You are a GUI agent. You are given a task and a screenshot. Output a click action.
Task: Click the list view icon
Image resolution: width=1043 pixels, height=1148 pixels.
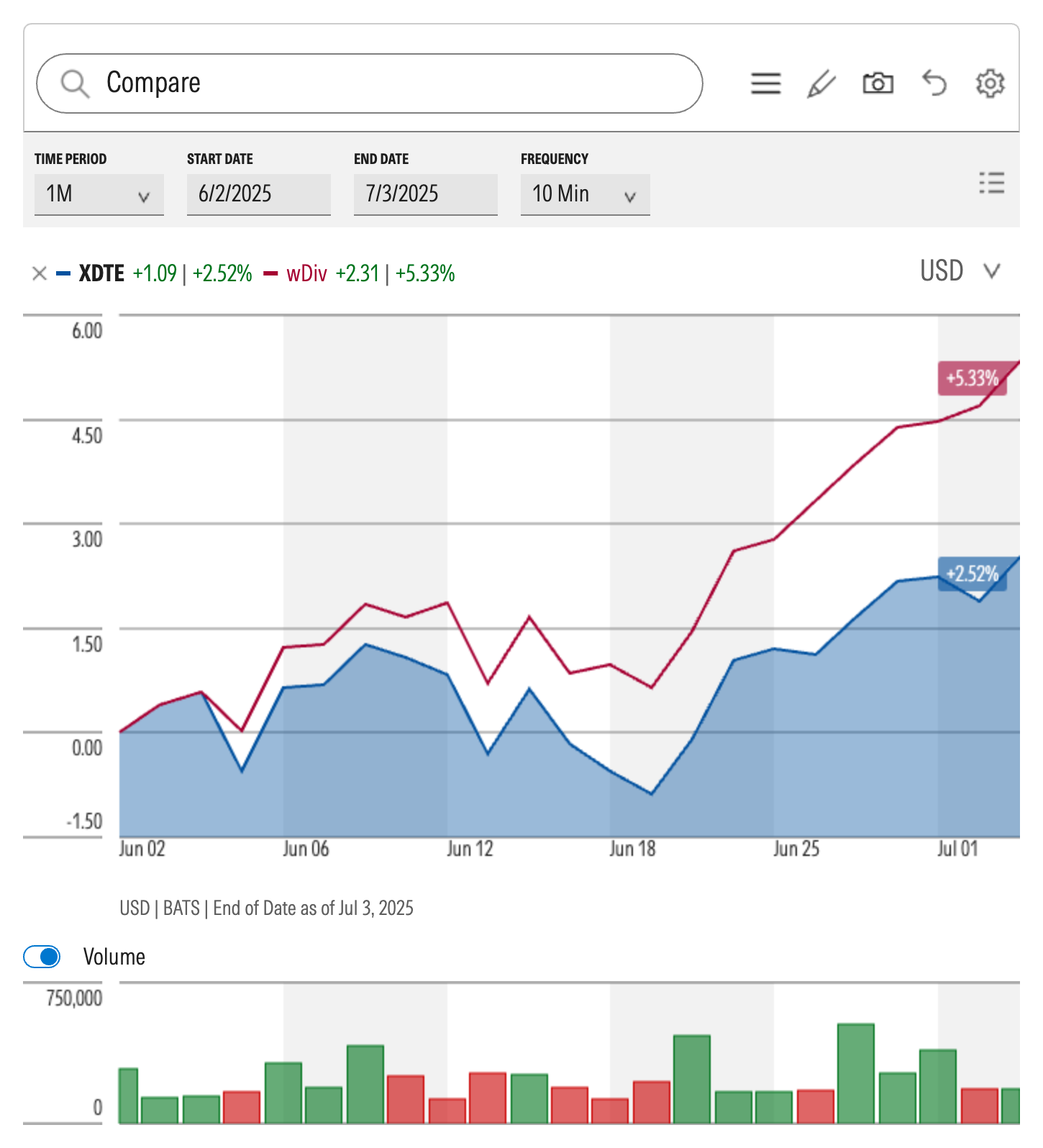[x=991, y=183]
